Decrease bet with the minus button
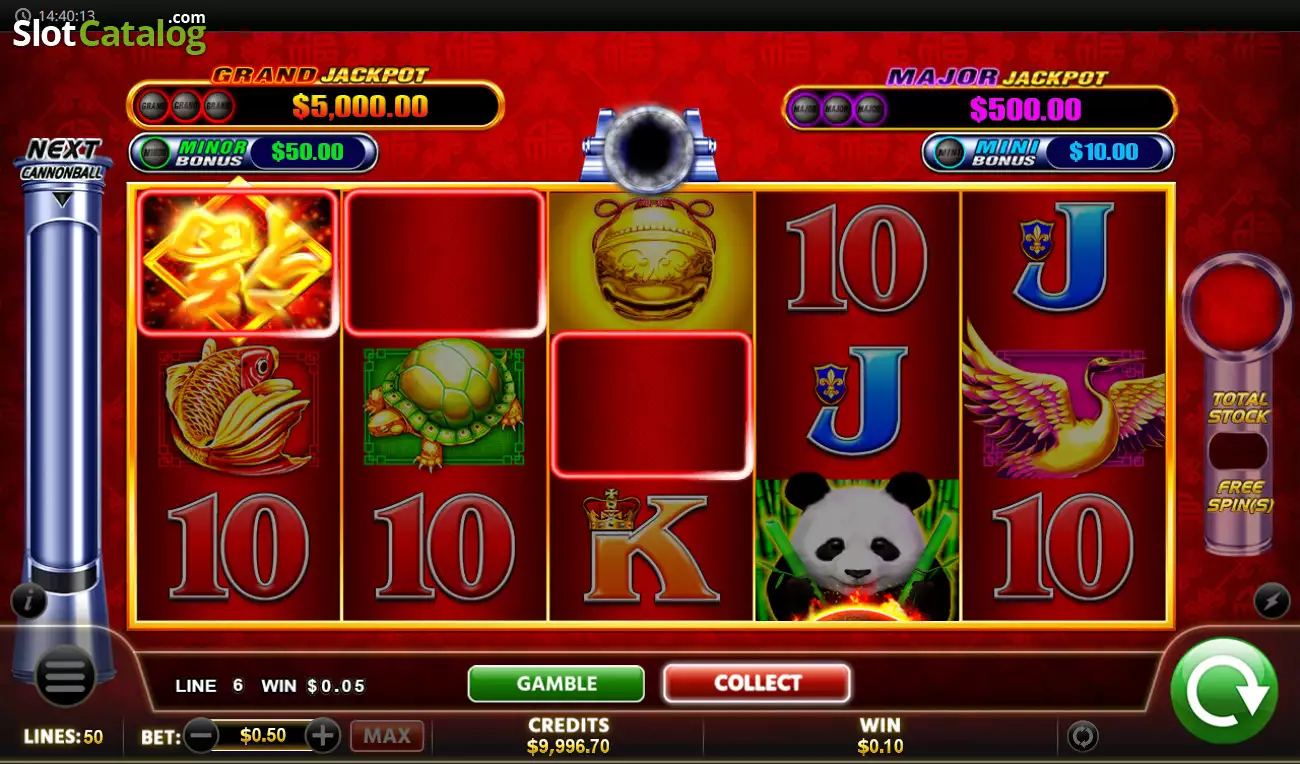Image resolution: width=1300 pixels, height=764 pixels. pos(201,736)
